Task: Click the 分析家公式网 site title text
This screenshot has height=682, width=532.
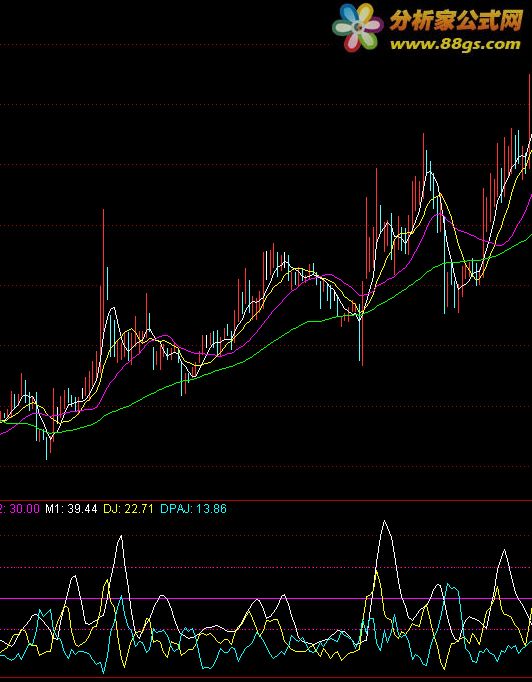Action: coord(455,20)
